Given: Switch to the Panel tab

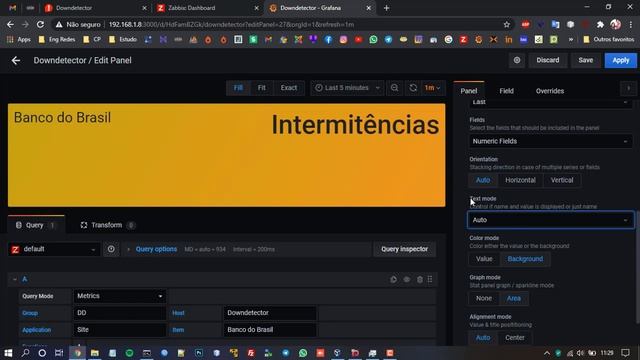Looking at the screenshot, I should tap(469, 91).
